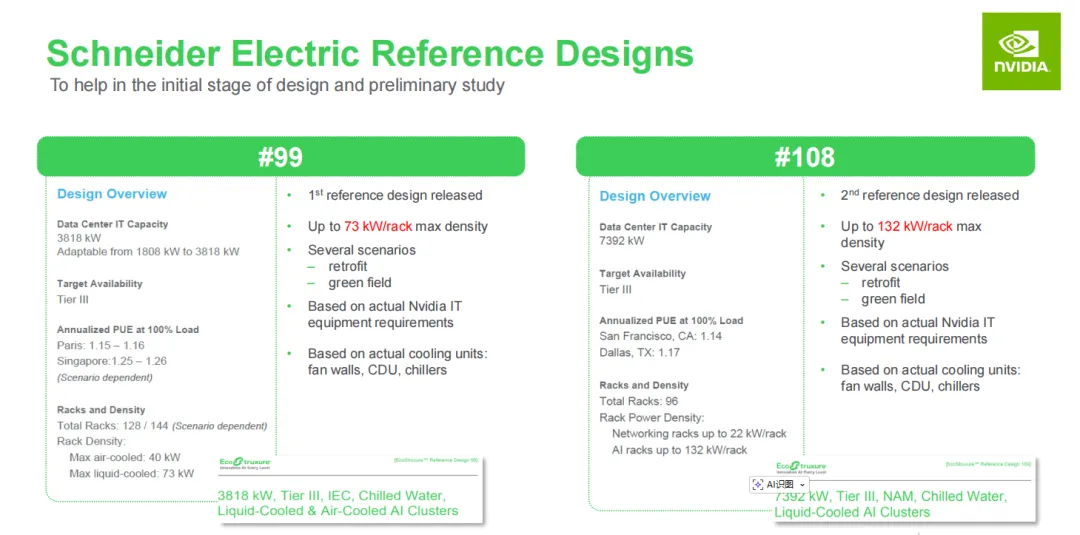Click the NVIDIA logo in the corner

1021,51
